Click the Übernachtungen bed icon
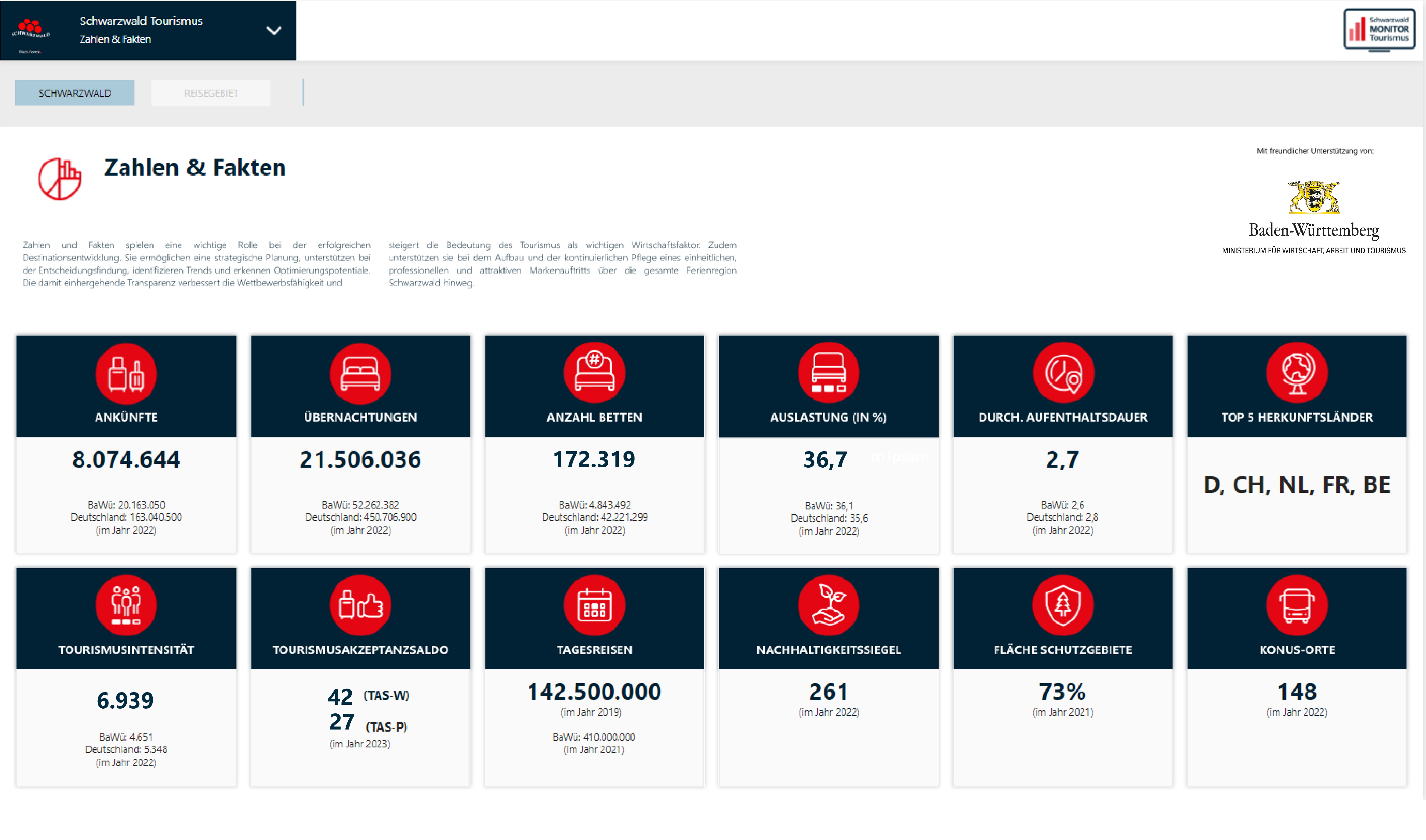The width and height of the screenshot is (1426, 840). click(x=360, y=374)
